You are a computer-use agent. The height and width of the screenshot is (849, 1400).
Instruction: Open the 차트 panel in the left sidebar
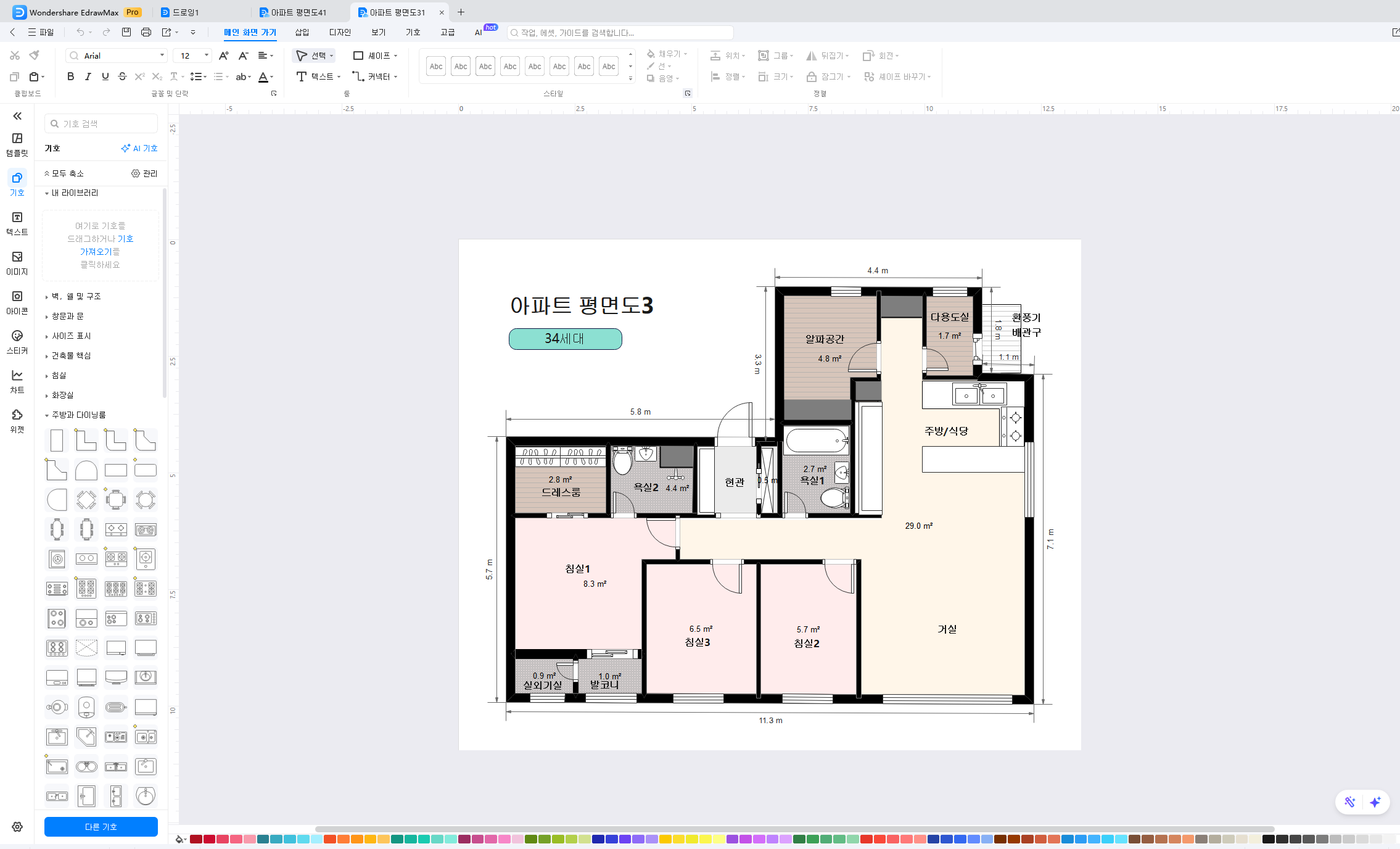click(x=17, y=381)
